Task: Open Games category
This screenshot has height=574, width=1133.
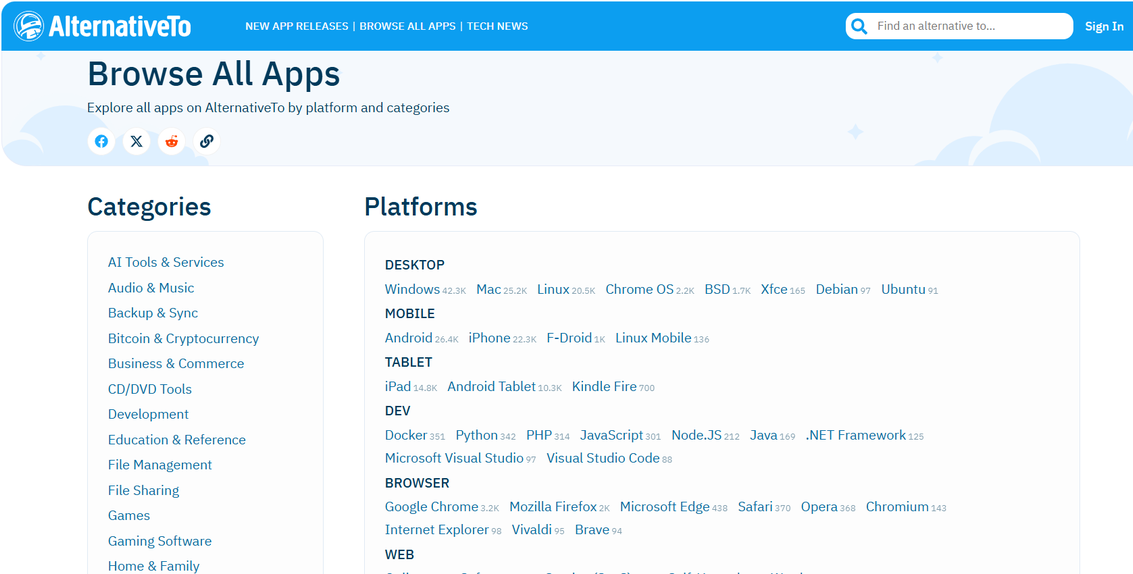Action: pos(129,515)
